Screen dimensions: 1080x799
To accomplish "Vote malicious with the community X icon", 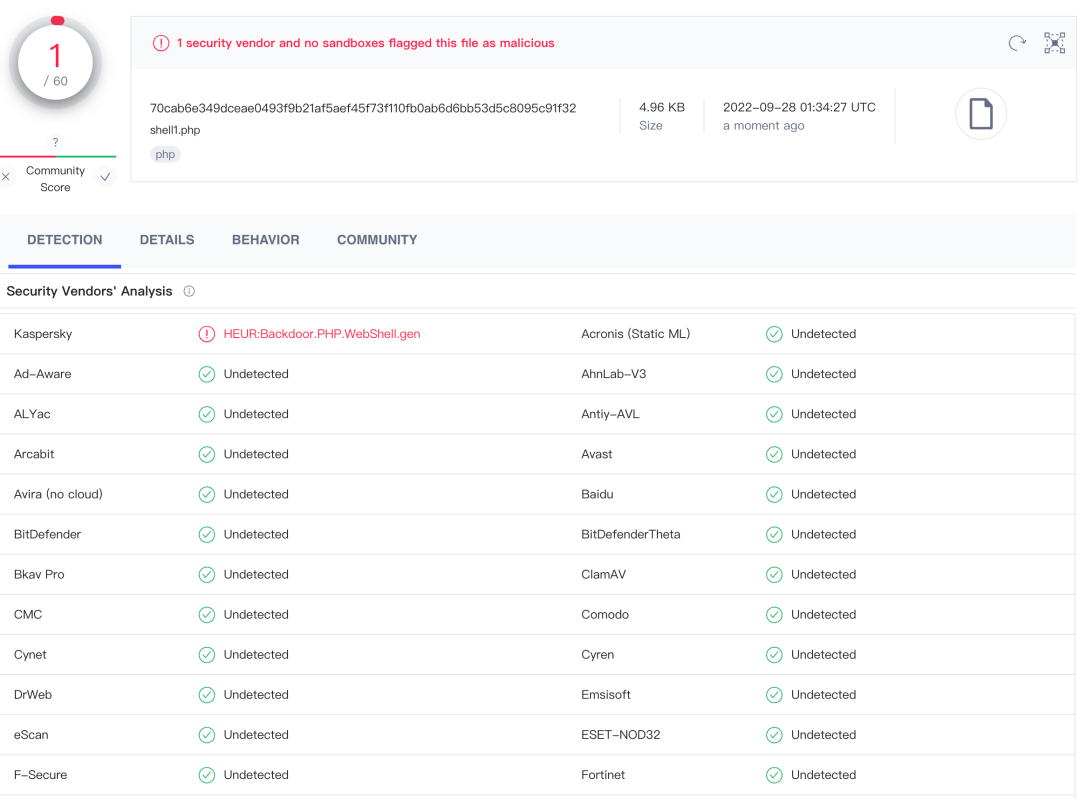I will 6,177.
